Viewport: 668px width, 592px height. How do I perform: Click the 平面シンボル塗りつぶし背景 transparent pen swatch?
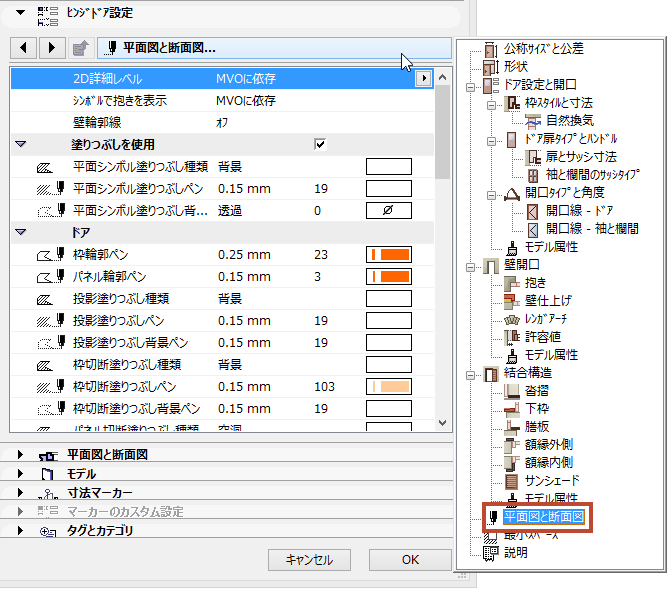coord(389,210)
